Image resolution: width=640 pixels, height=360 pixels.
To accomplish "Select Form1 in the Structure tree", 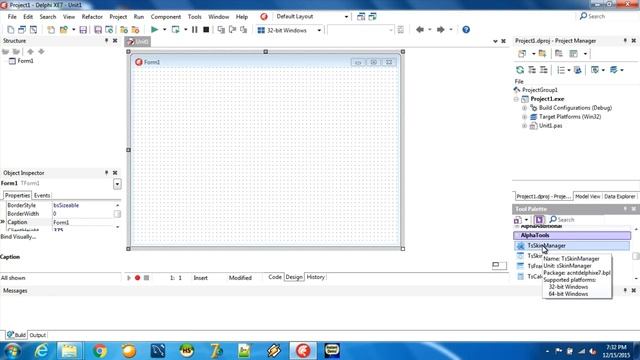I will (x=25, y=61).
